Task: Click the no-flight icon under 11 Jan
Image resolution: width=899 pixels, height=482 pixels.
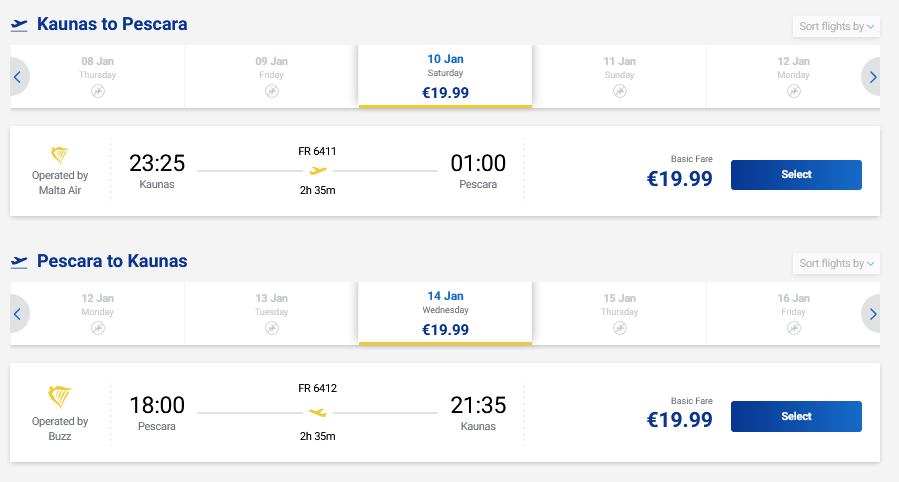Action: pos(620,92)
